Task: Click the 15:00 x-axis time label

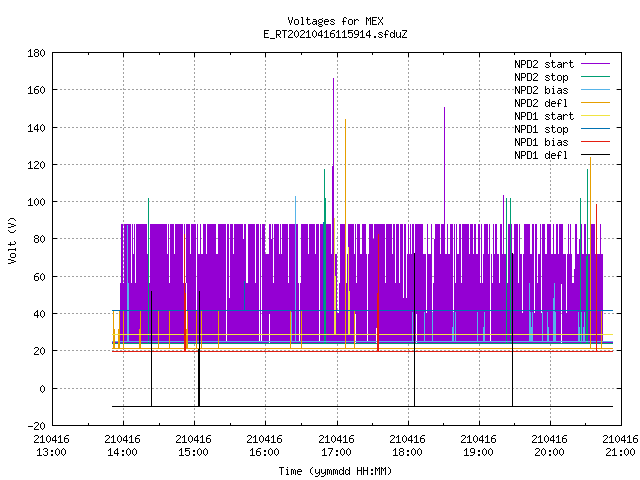Action: [x=193, y=452]
